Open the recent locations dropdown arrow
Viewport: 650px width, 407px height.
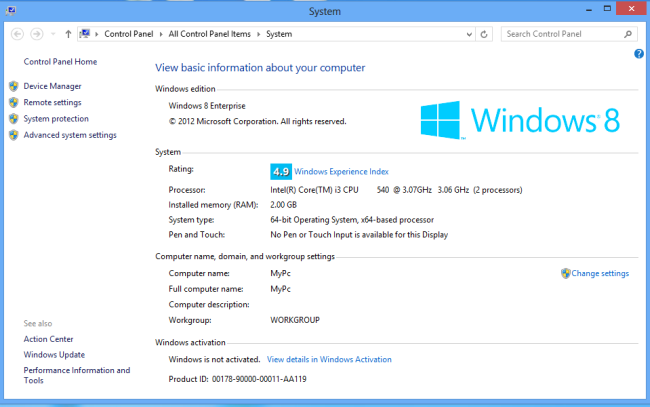[x=53, y=34]
